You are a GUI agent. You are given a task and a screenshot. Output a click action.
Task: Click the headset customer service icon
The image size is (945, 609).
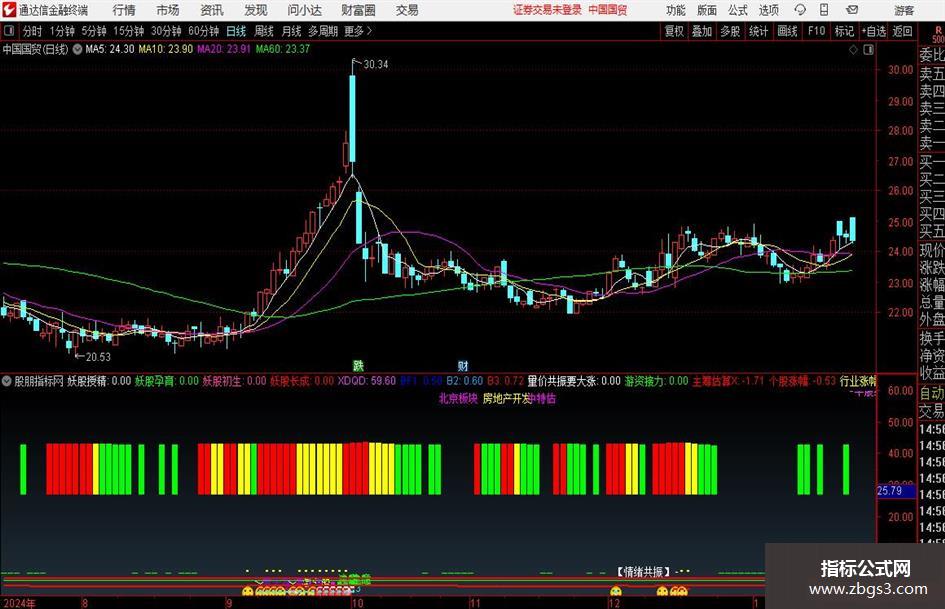tap(800, 10)
